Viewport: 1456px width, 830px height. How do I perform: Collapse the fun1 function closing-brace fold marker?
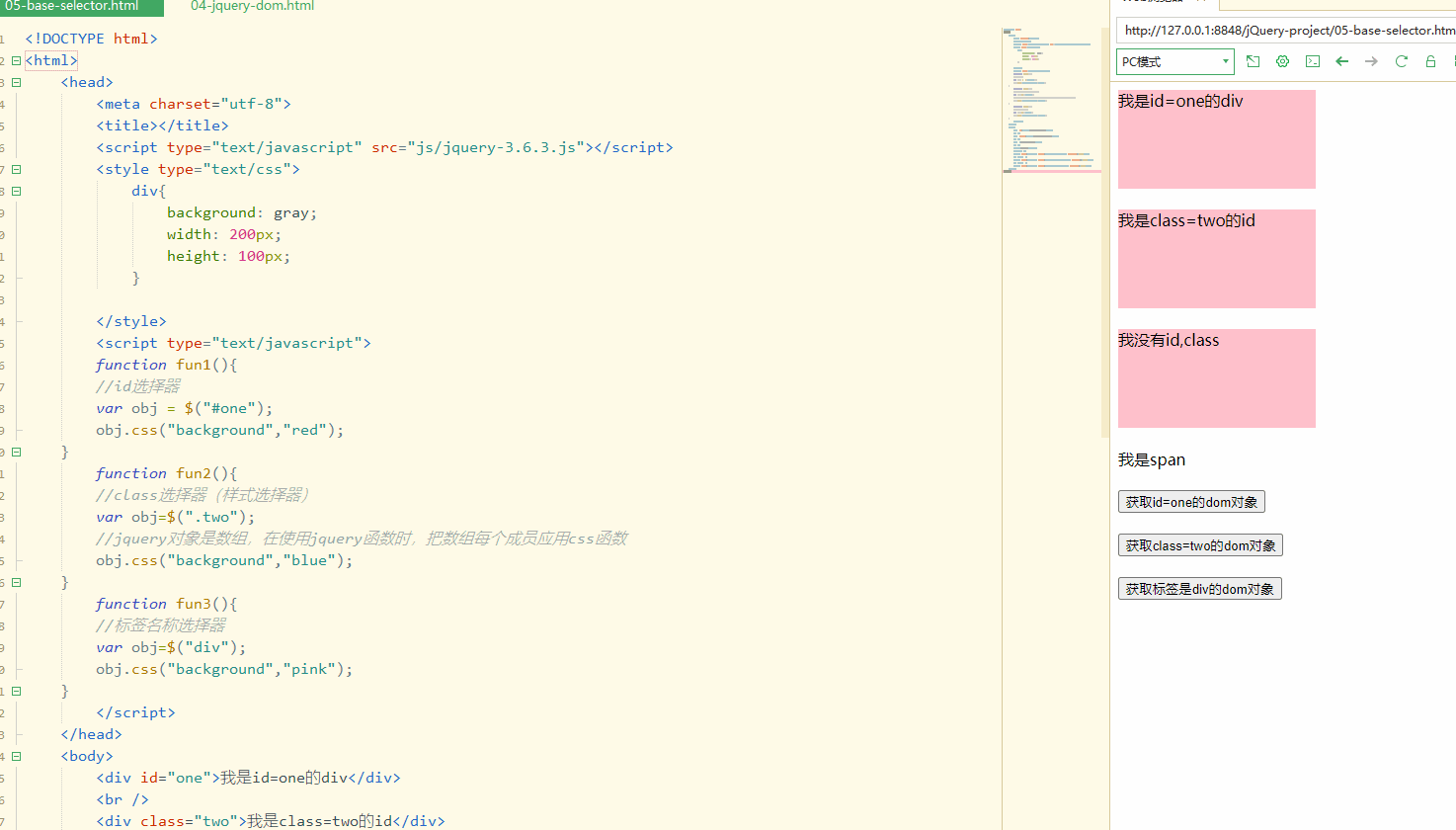click(16, 452)
